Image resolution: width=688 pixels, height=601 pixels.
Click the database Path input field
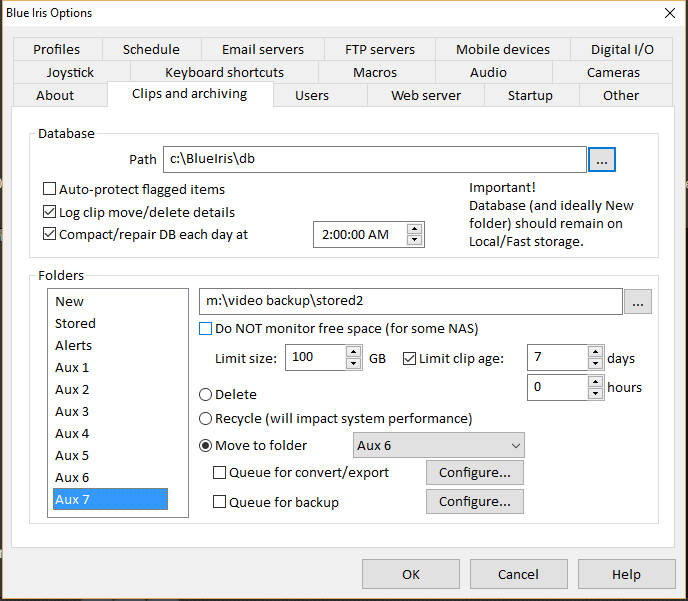click(375, 159)
